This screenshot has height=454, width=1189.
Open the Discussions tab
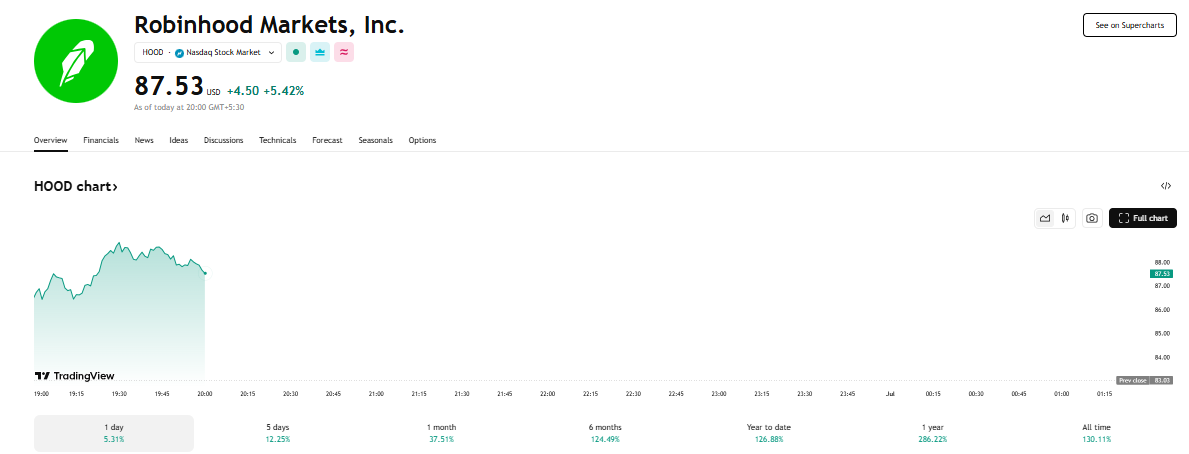[224, 140]
